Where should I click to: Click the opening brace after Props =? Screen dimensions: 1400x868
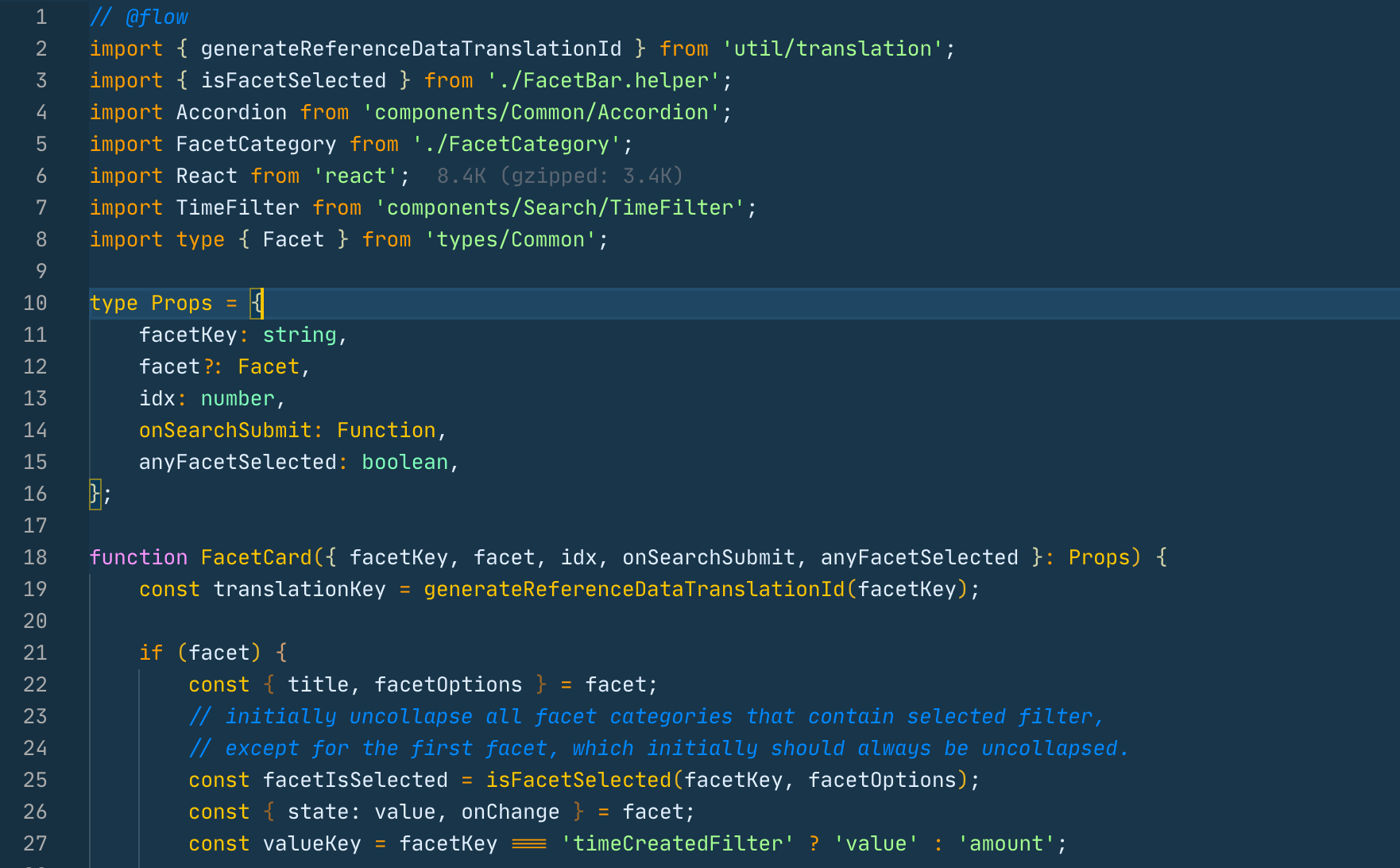[257, 303]
